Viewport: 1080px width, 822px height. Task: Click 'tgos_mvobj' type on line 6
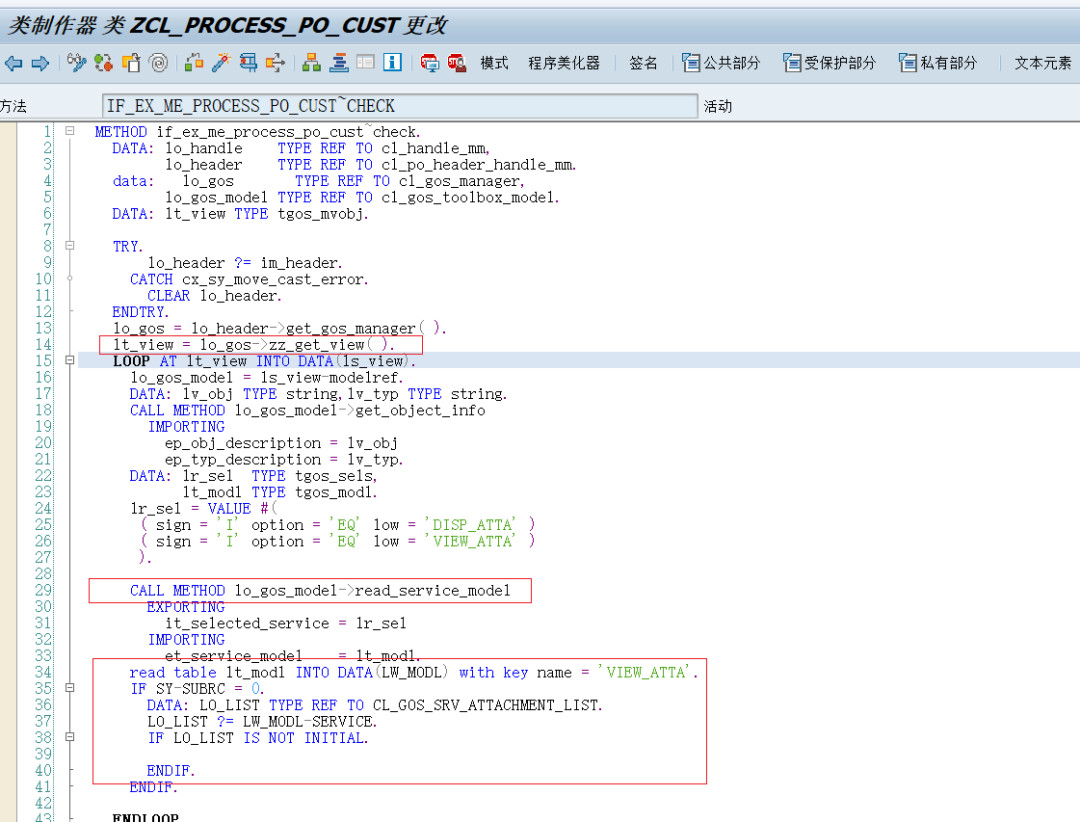[x=320, y=214]
